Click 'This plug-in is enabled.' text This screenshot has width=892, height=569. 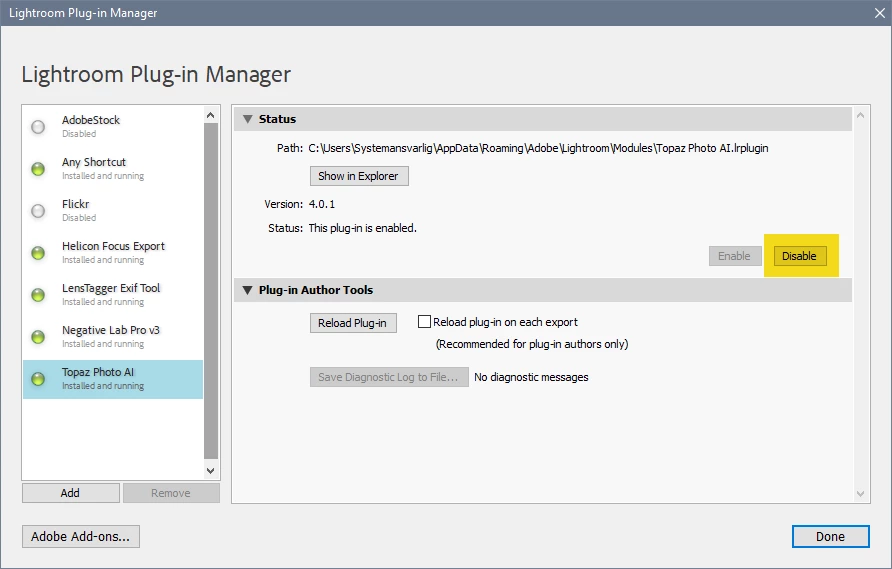click(362, 228)
